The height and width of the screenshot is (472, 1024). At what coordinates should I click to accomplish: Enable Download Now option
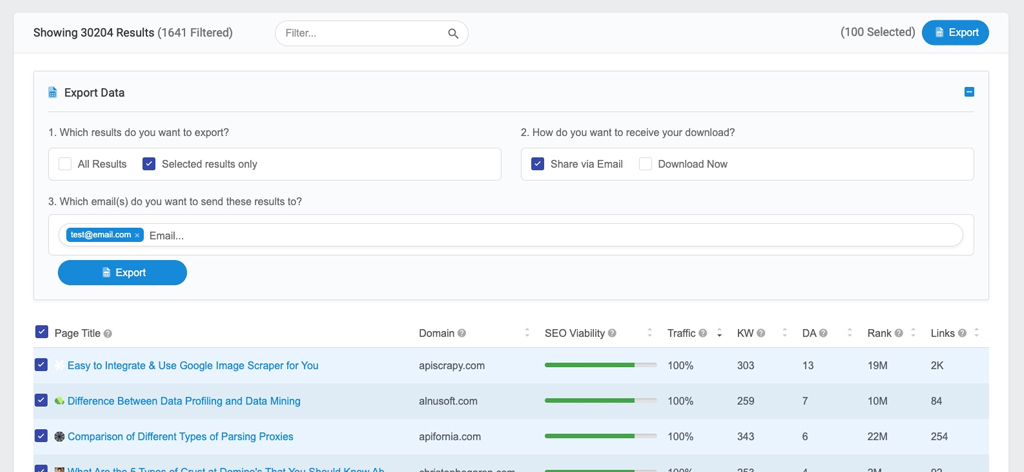[645, 164]
